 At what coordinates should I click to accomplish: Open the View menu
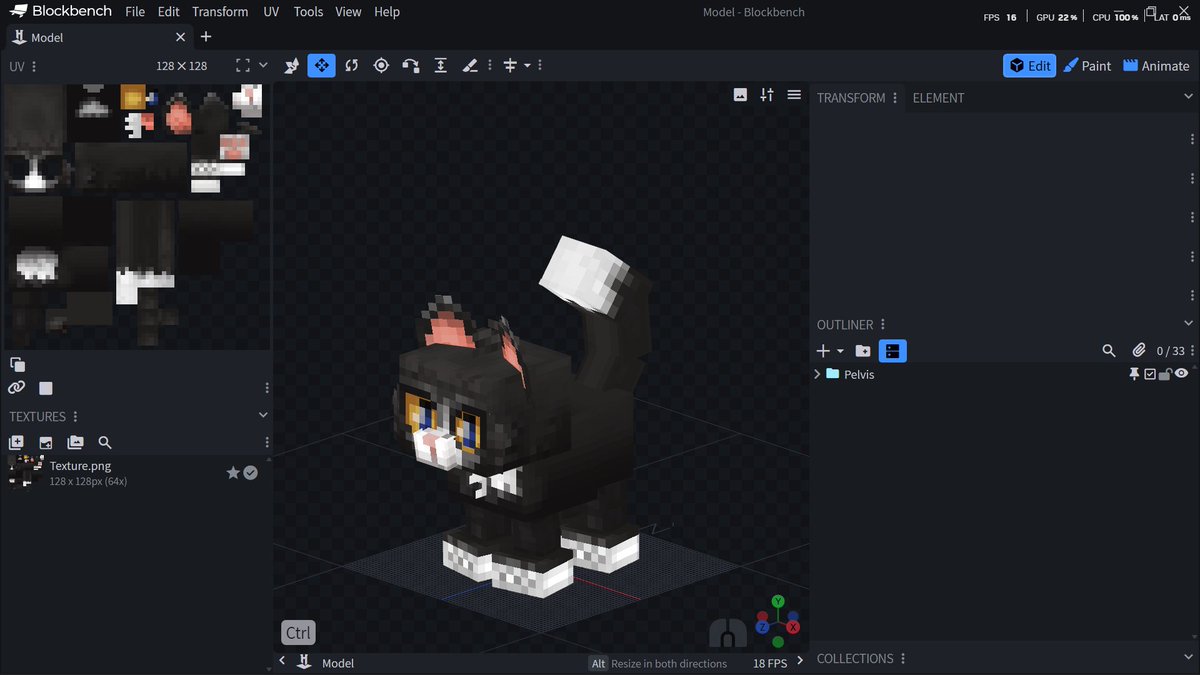pyautogui.click(x=348, y=12)
